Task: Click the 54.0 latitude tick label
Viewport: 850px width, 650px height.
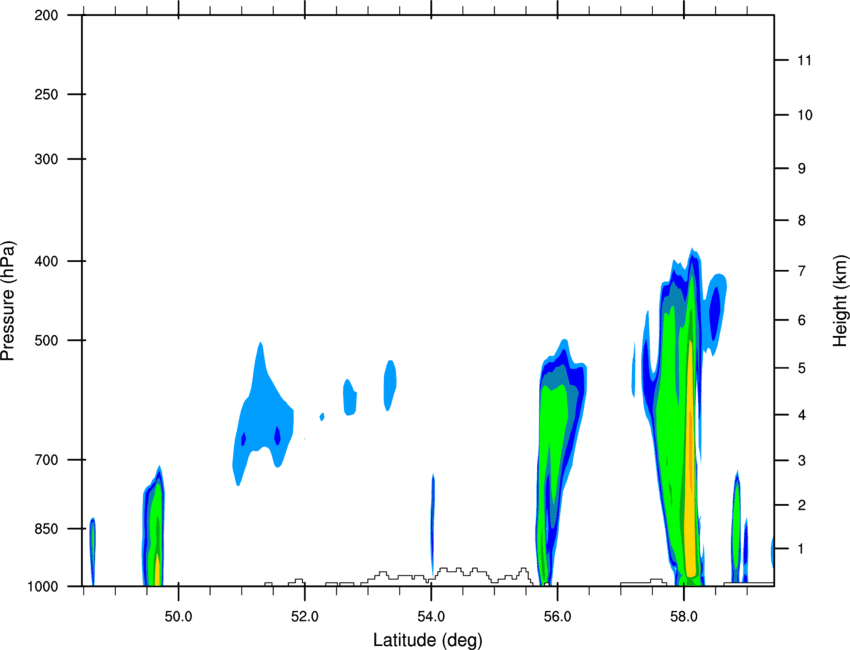Action: [x=431, y=617]
